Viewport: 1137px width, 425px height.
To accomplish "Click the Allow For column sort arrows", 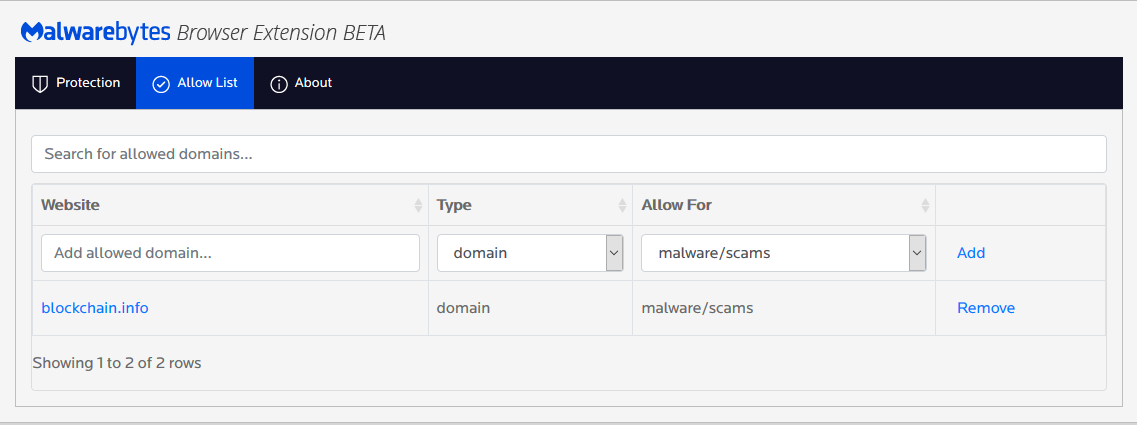I will coord(925,205).
